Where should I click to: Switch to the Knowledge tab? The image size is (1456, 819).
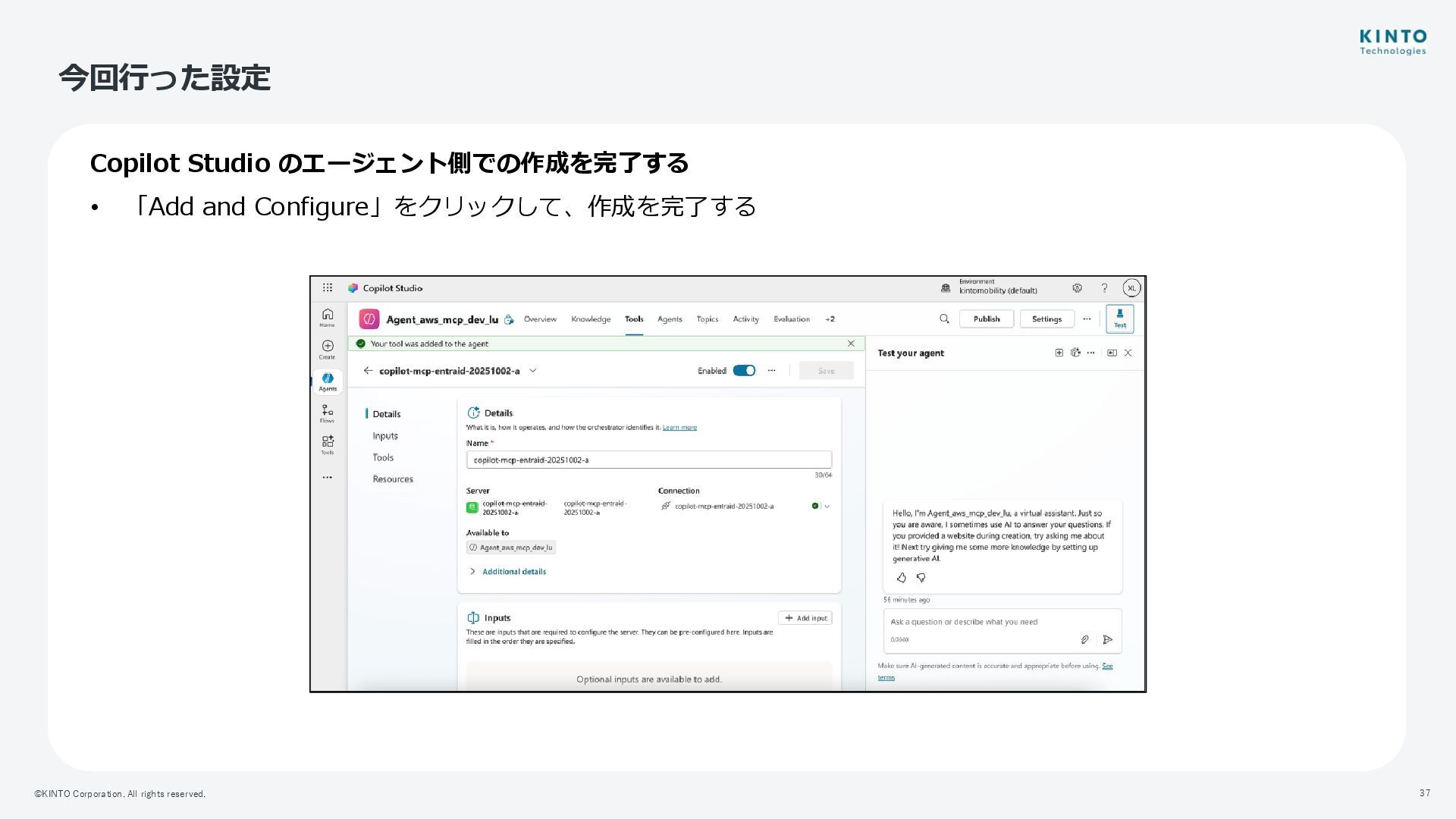tap(590, 319)
